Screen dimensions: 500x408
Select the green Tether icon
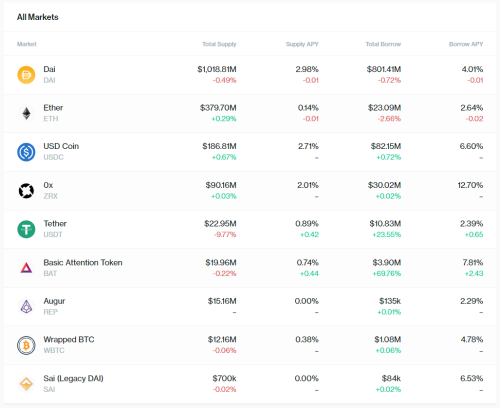coord(26,229)
